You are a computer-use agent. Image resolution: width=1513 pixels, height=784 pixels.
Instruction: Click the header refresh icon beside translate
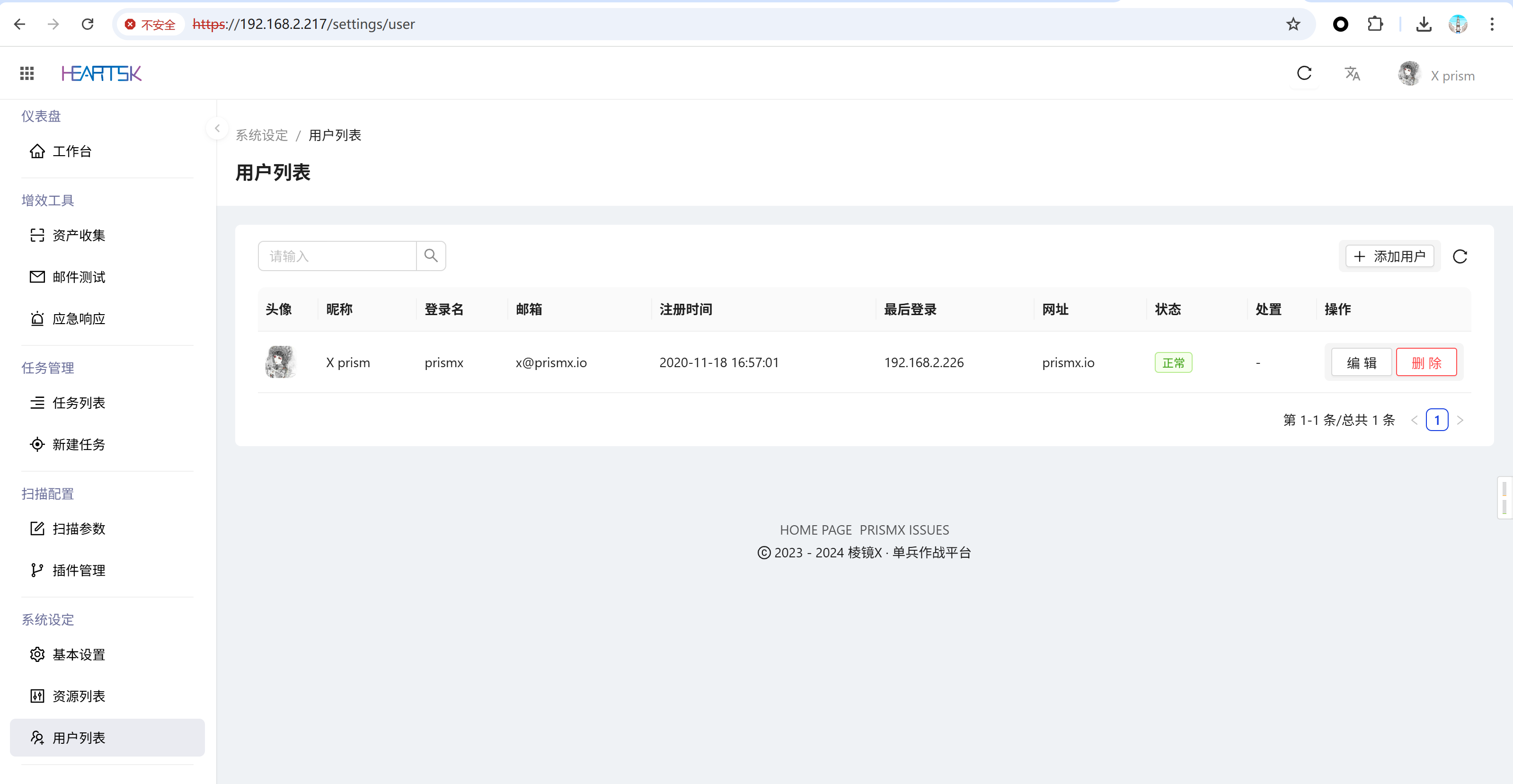[1304, 73]
